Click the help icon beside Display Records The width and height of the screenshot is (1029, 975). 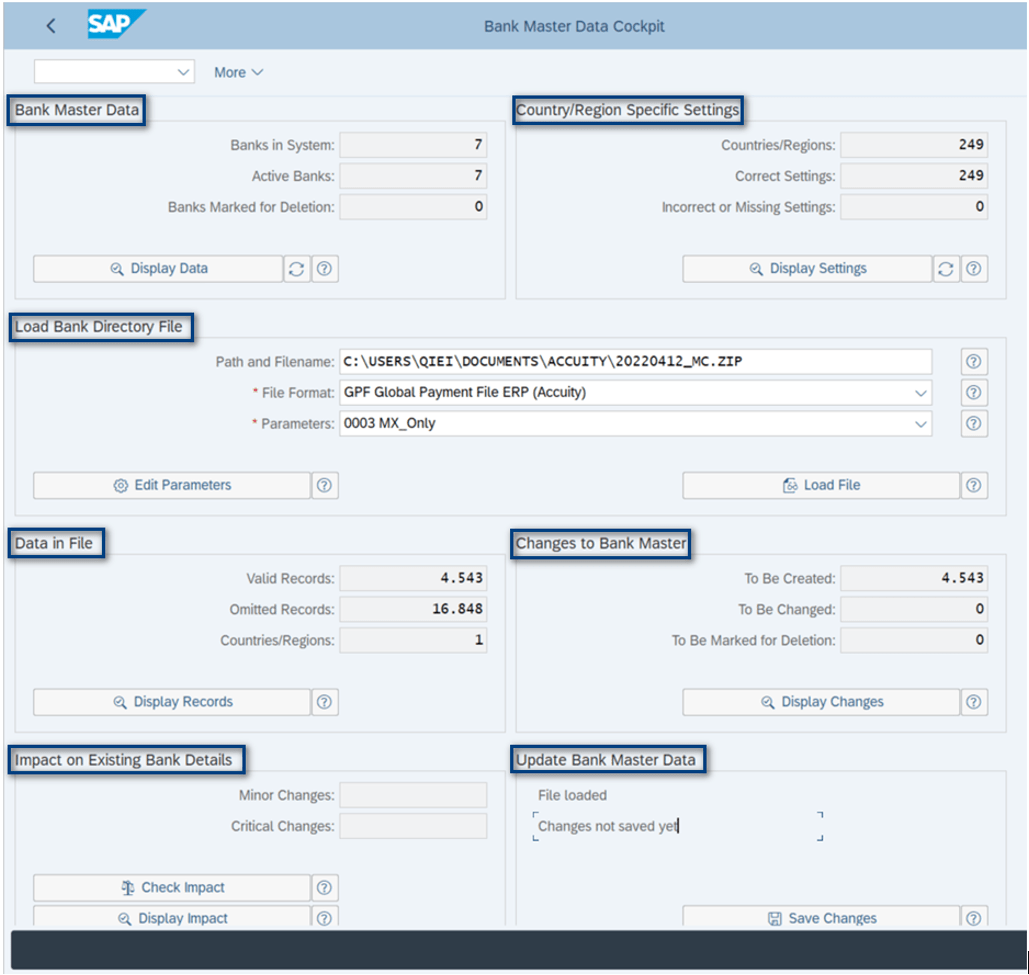click(x=324, y=702)
